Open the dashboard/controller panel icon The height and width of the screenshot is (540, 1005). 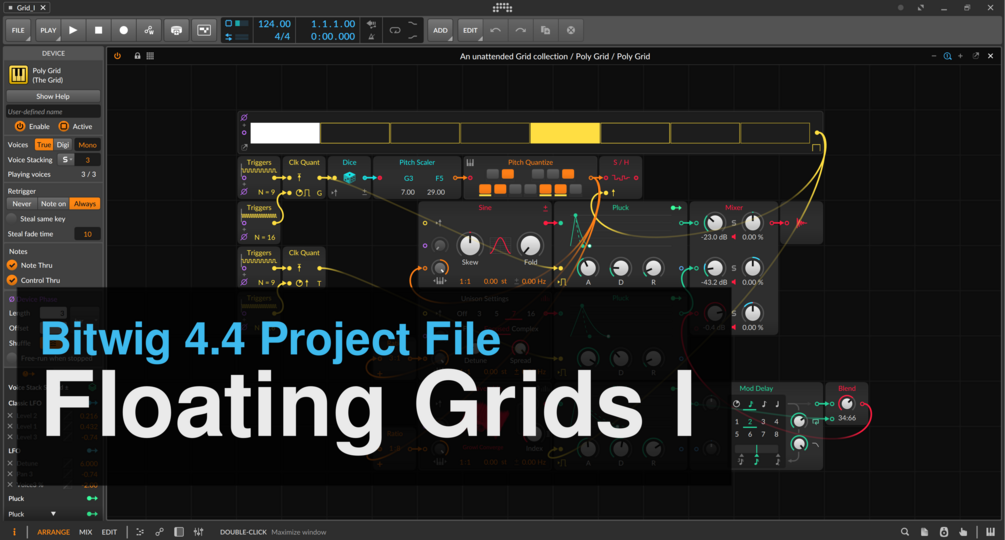coord(204,30)
